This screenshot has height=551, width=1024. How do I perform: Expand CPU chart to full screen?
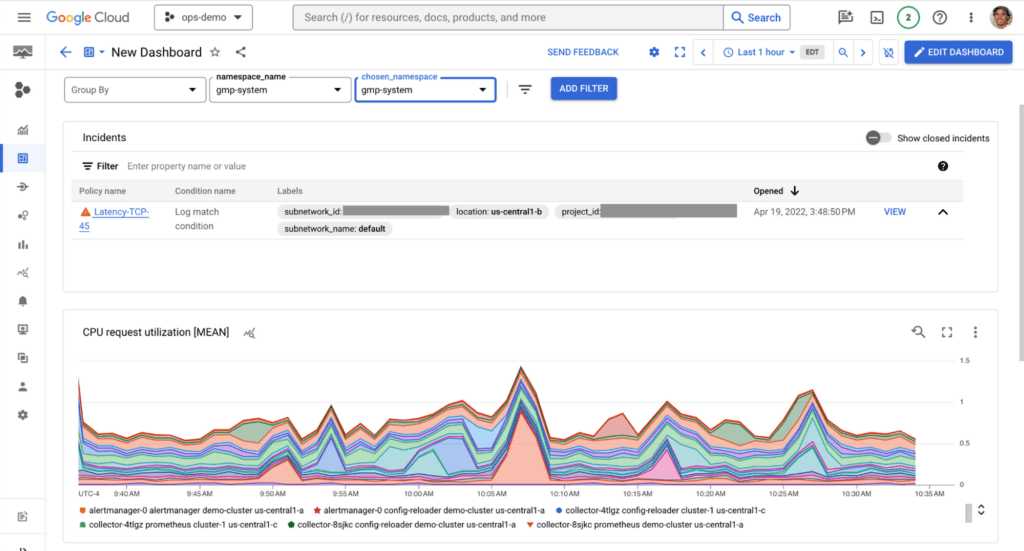coord(947,332)
